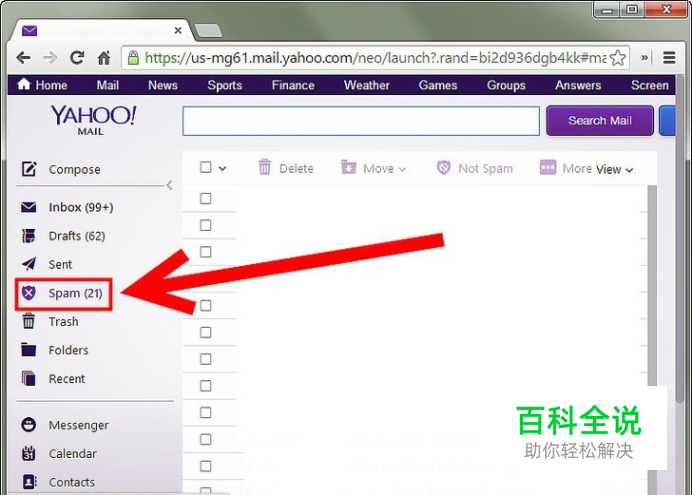Open select-all dropdown arrow beside checkbox
Image resolution: width=692 pixels, height=495 pixels.
(x=222, y=168)
